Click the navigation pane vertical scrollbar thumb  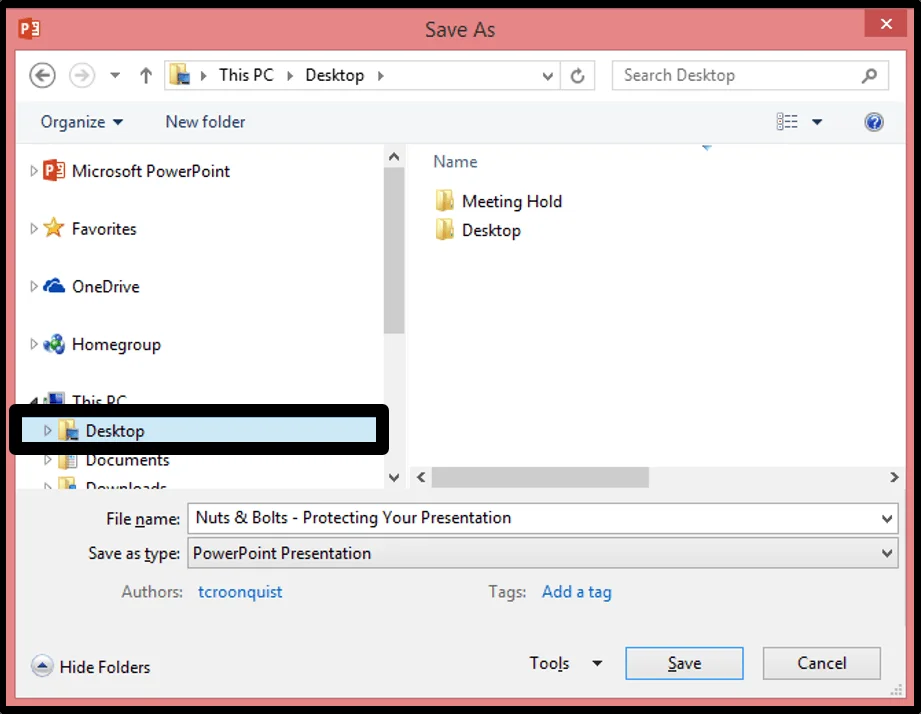(x=394, y=251)
